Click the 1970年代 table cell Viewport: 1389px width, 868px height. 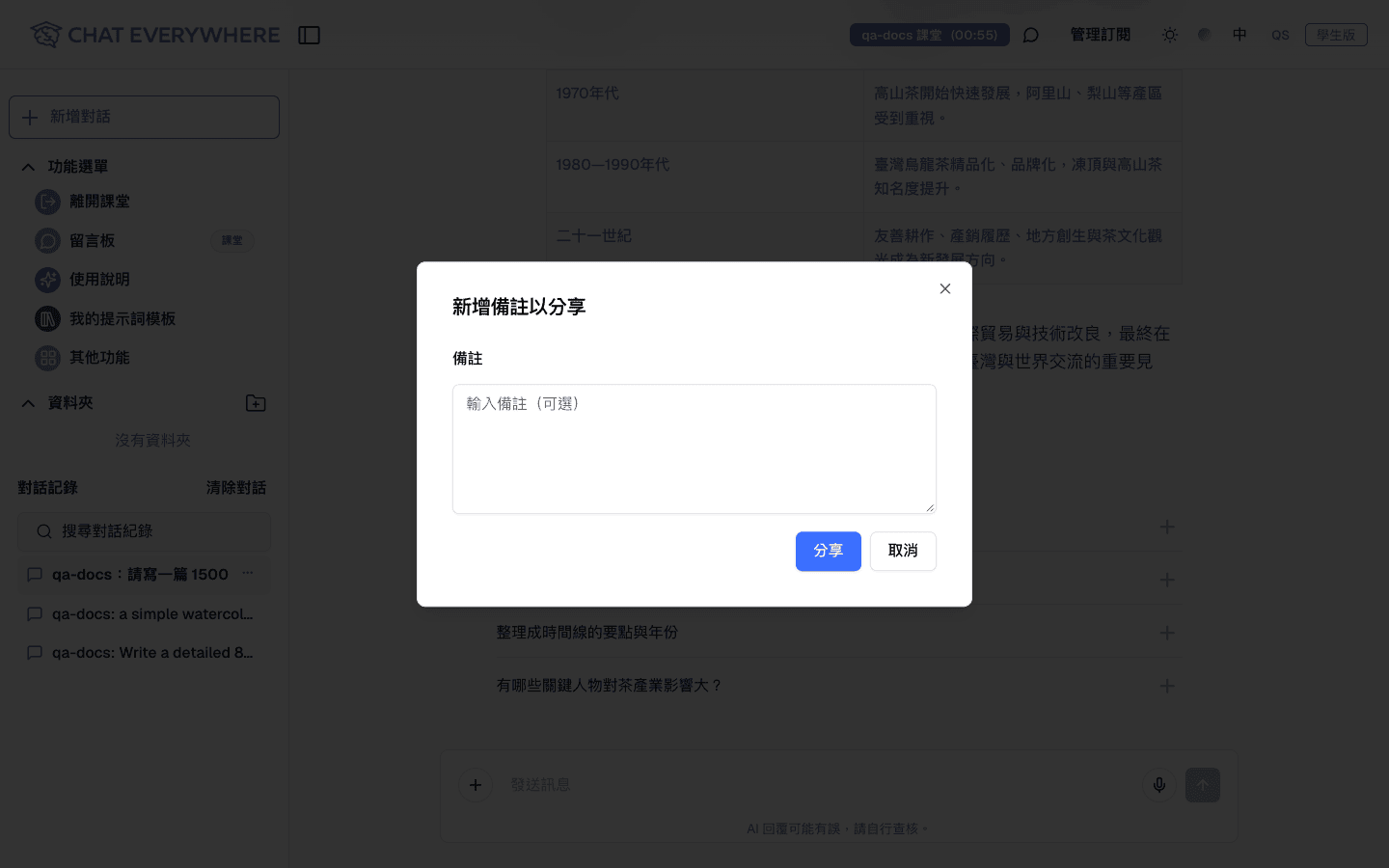(x=705, y=106)
